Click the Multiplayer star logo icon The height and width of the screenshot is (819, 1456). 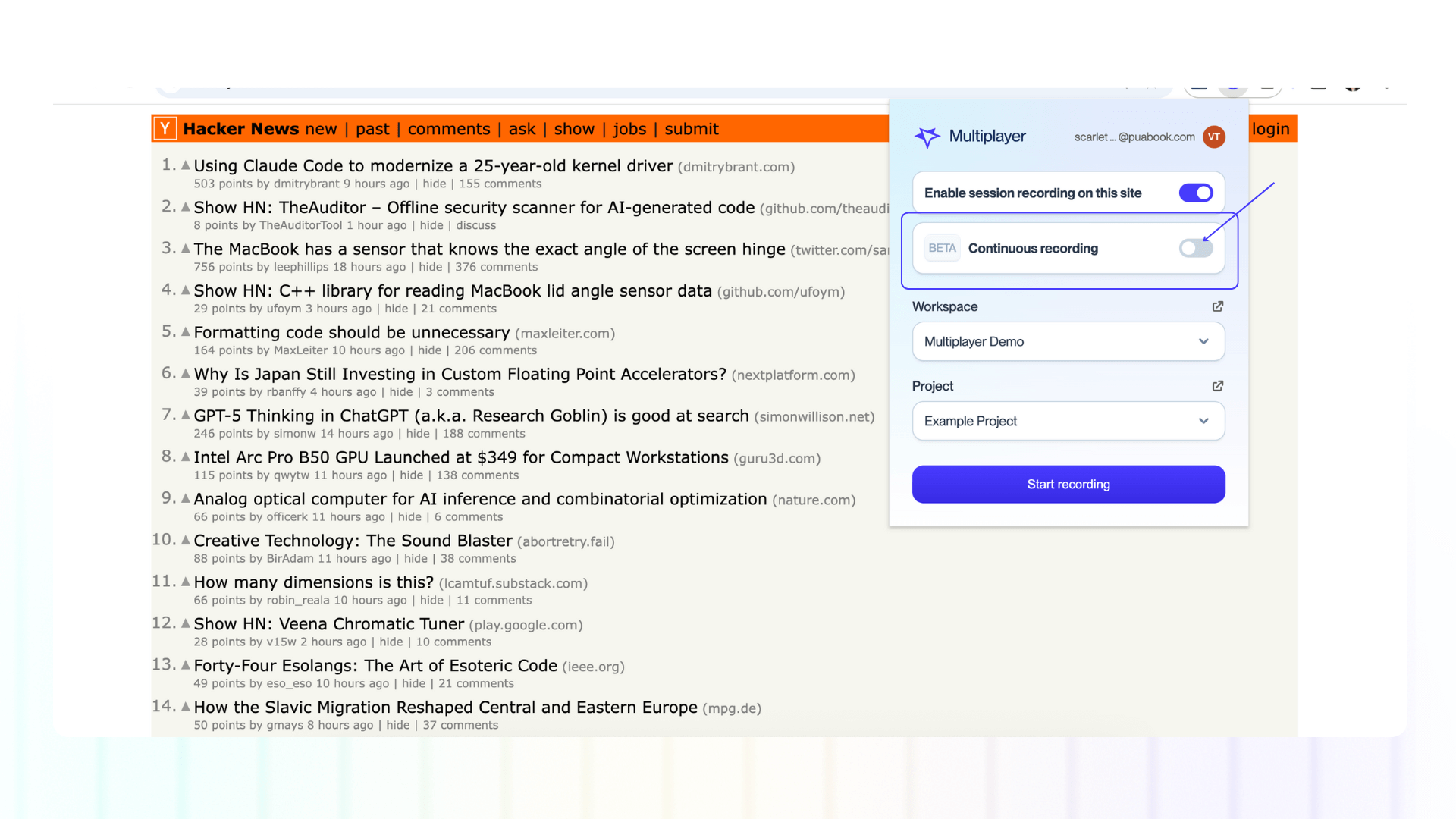tap(927, 136)
